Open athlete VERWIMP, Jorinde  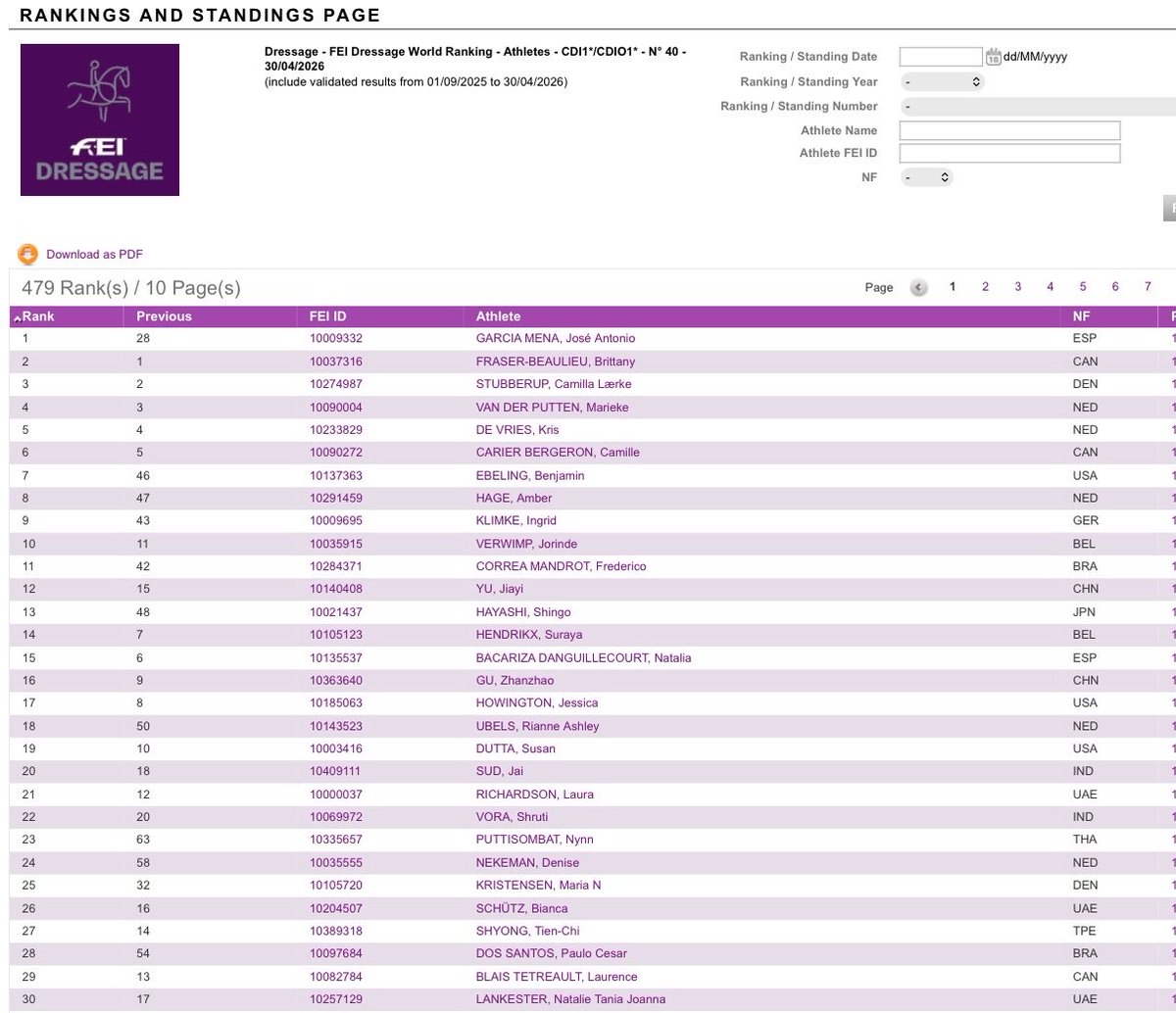tap(526, 544)
